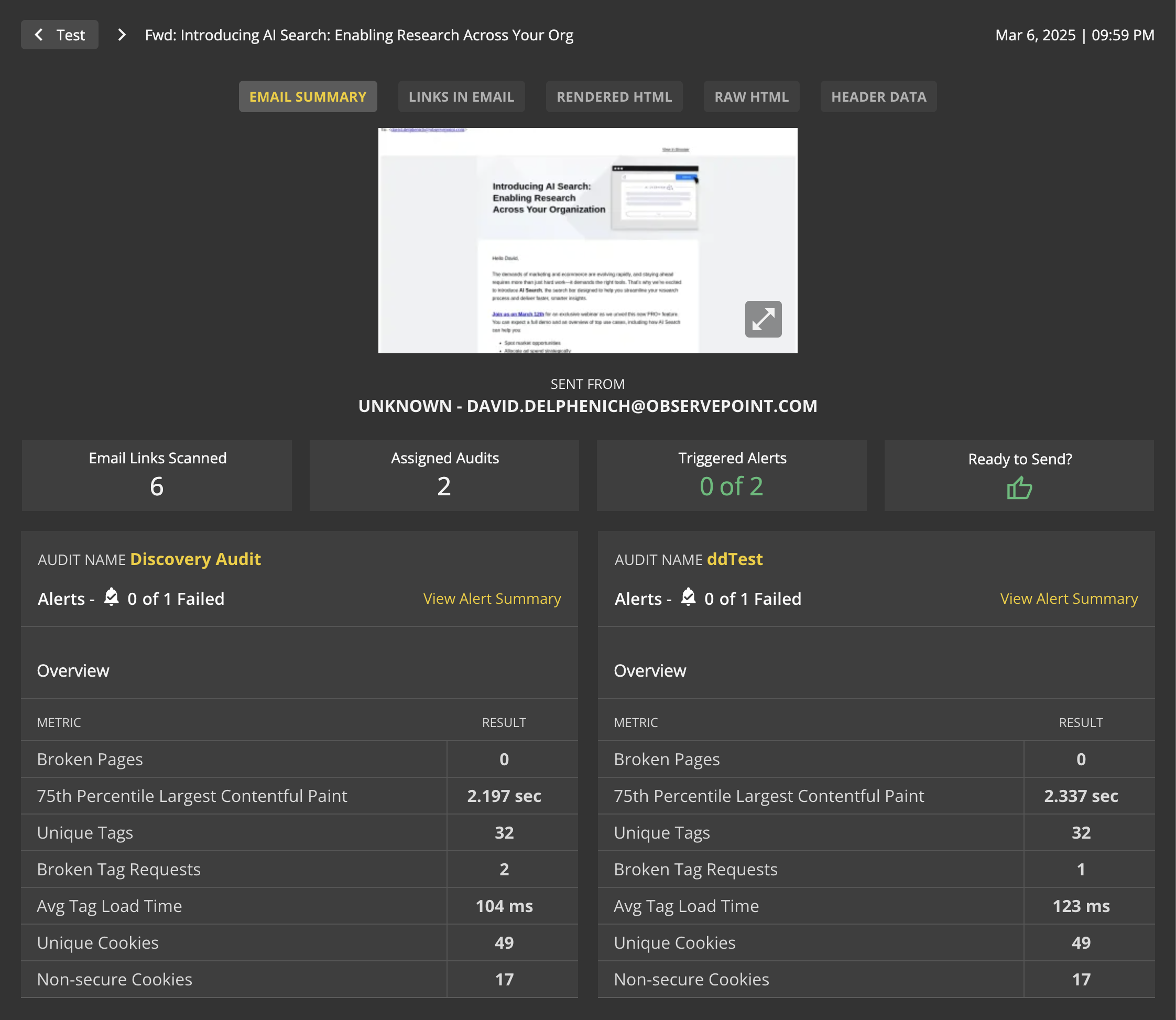Select the Header Data tab

(878, 97)
